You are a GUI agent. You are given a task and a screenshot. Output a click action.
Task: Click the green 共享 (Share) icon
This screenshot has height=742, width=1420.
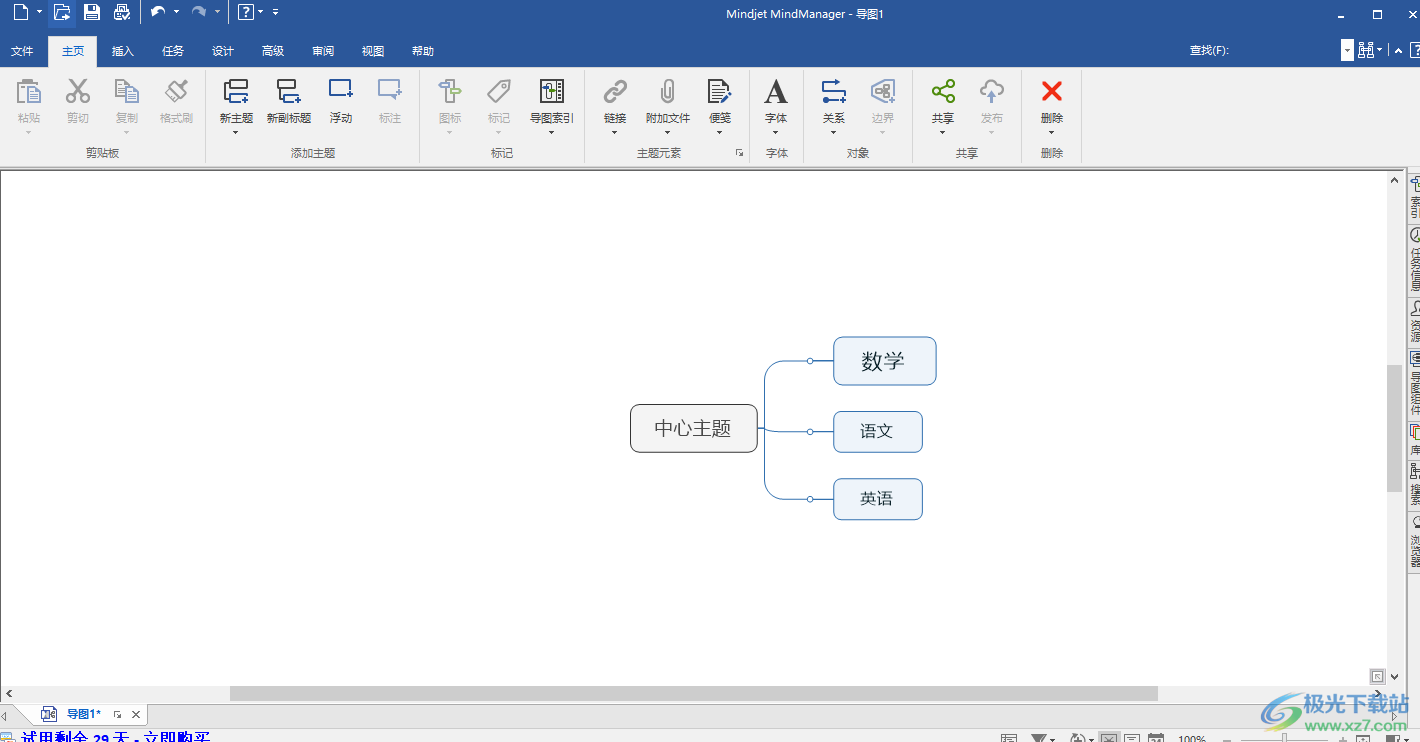click(943, 92)
